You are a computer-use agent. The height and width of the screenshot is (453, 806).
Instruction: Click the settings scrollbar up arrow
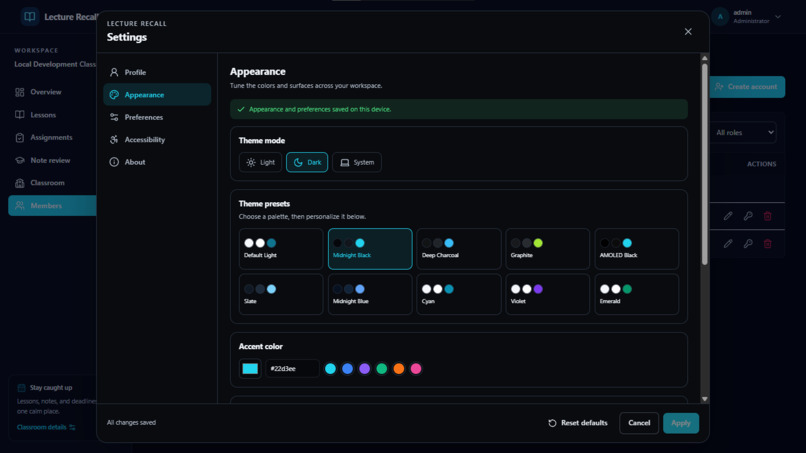(705, 58)
